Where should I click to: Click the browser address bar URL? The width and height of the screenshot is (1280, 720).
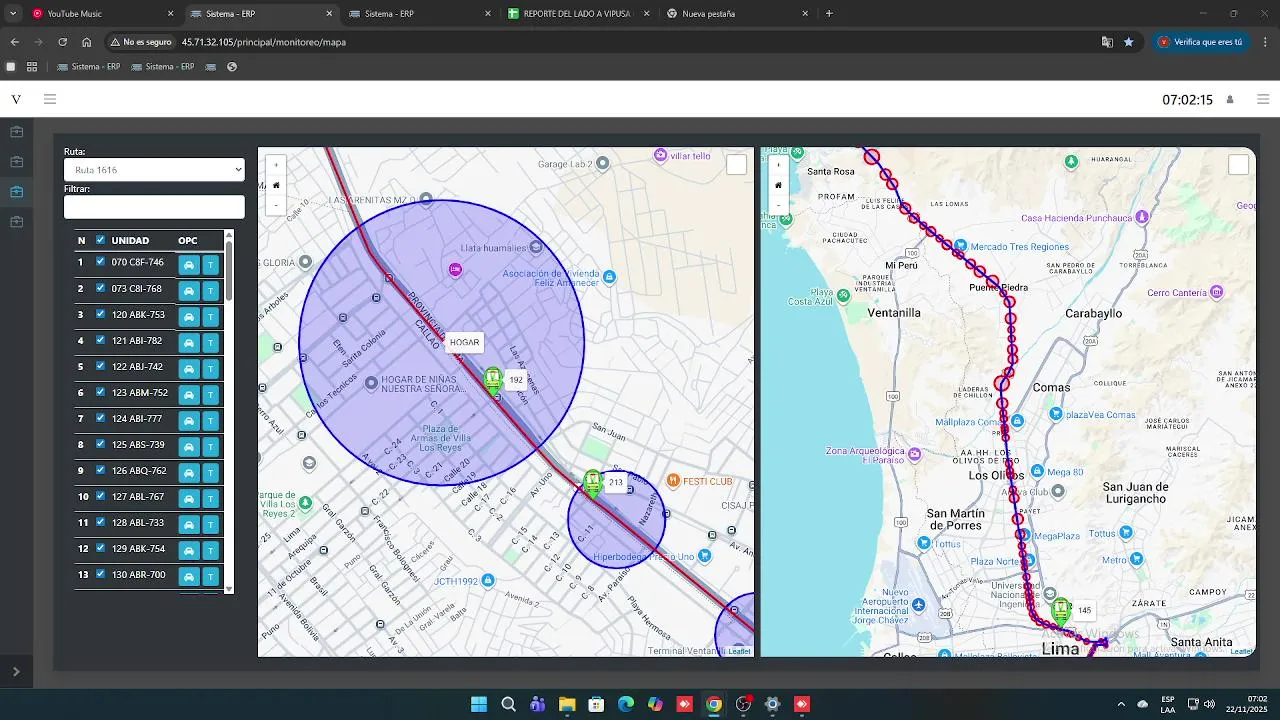pyautogui.click(x=264, y=42)
